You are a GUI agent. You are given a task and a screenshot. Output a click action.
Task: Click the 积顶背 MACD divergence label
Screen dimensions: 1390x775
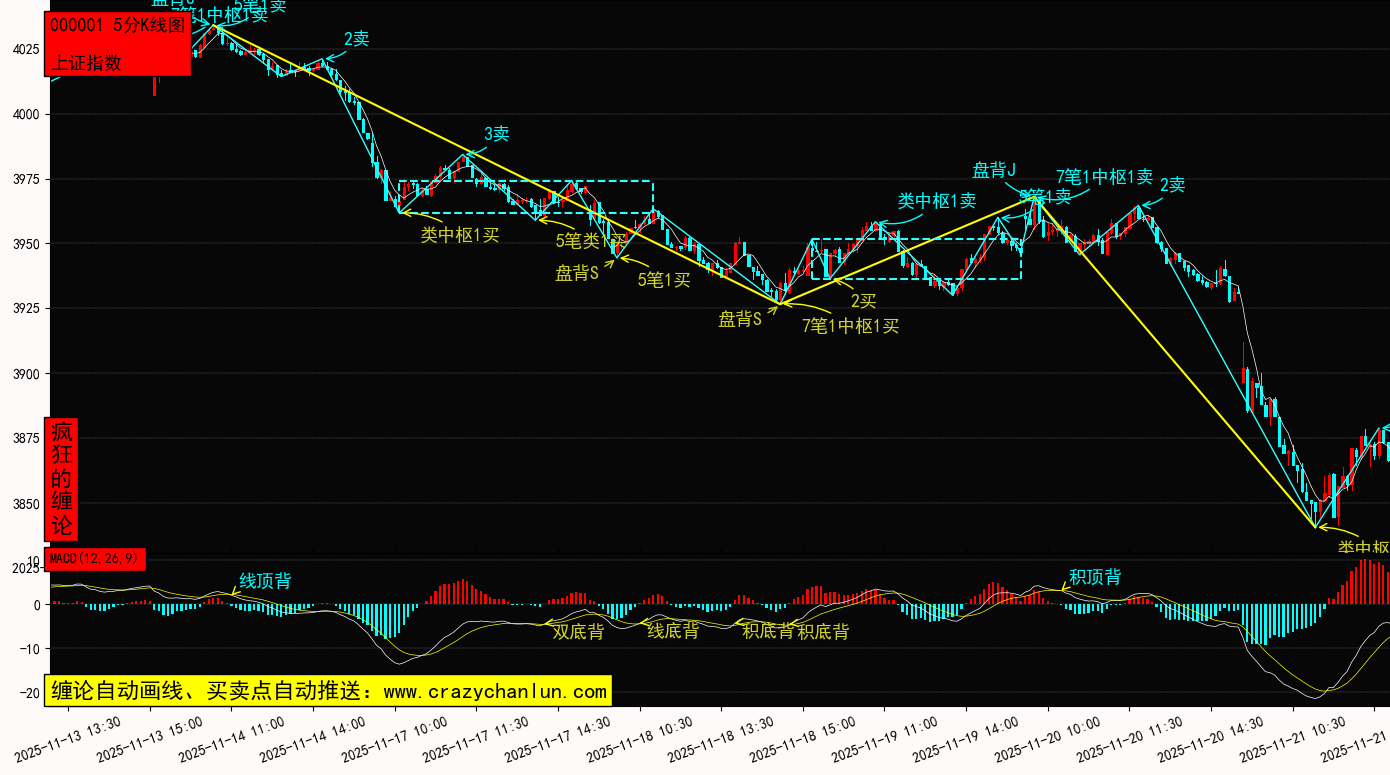pyautogui.click(x=1095, y=577)
